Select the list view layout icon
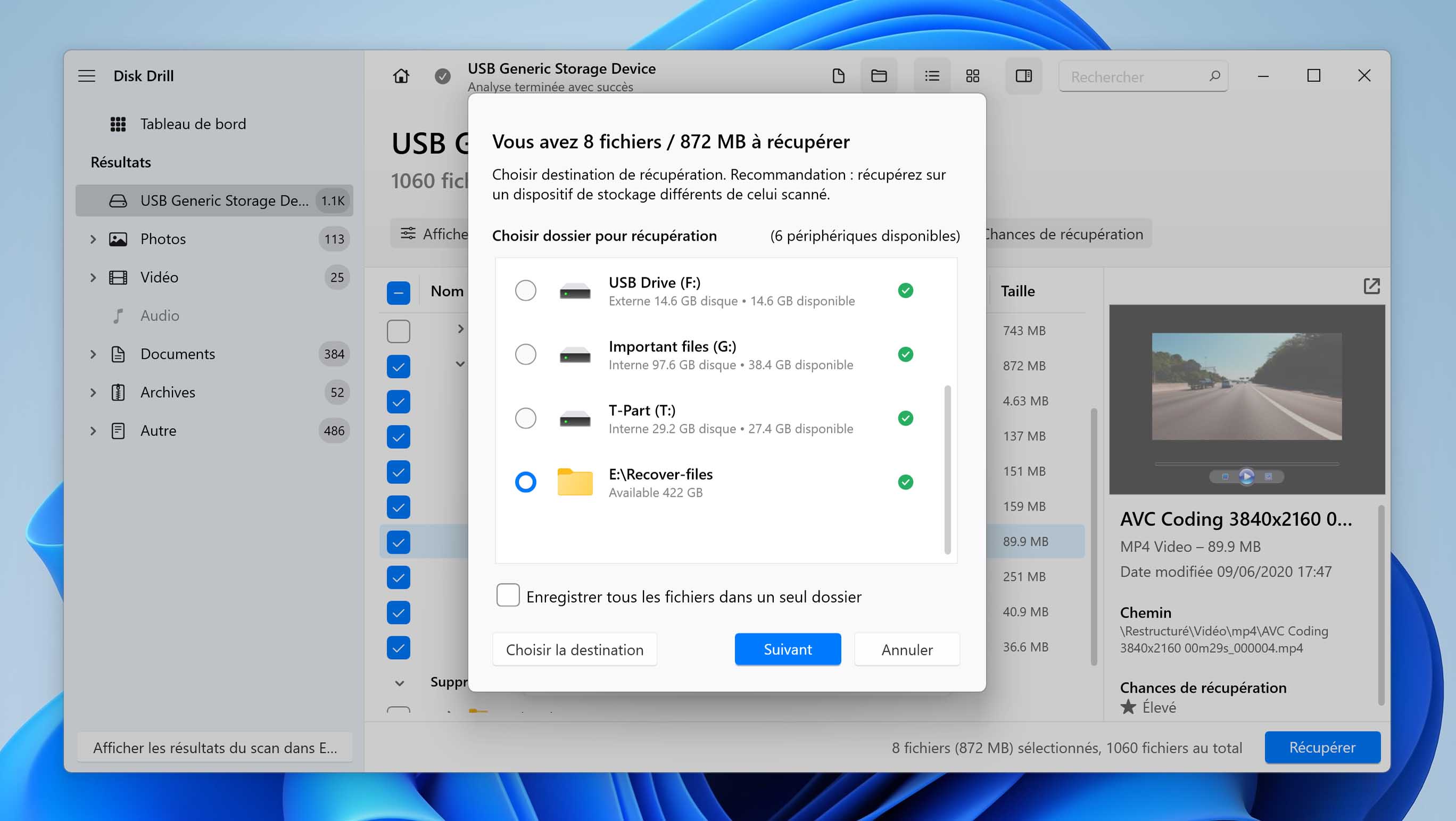The width and height of the screenshot is (1456, 821). pos(932,76)
